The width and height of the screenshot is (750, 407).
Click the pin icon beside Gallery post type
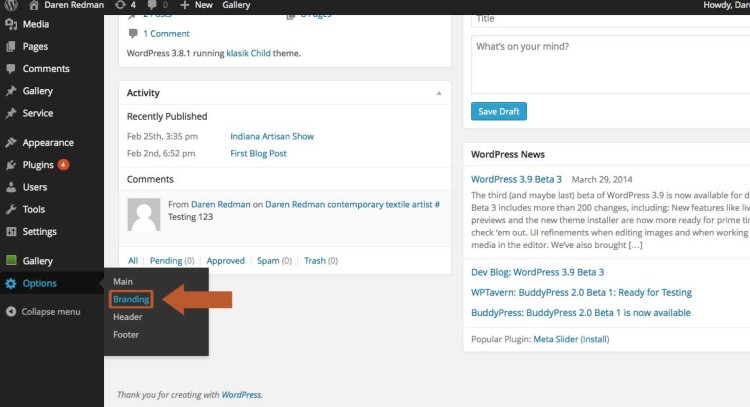click(11, 91)
